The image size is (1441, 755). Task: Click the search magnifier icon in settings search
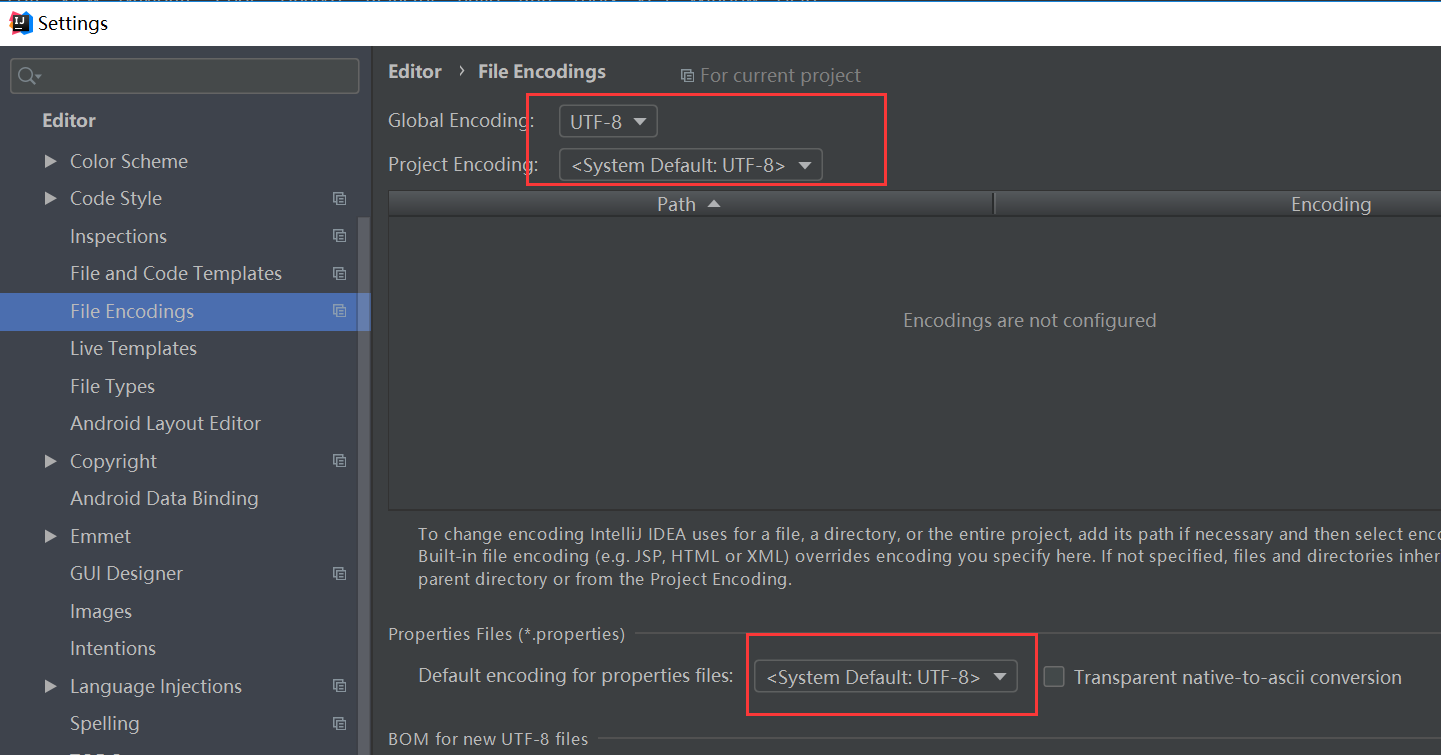tap(29, 76)
